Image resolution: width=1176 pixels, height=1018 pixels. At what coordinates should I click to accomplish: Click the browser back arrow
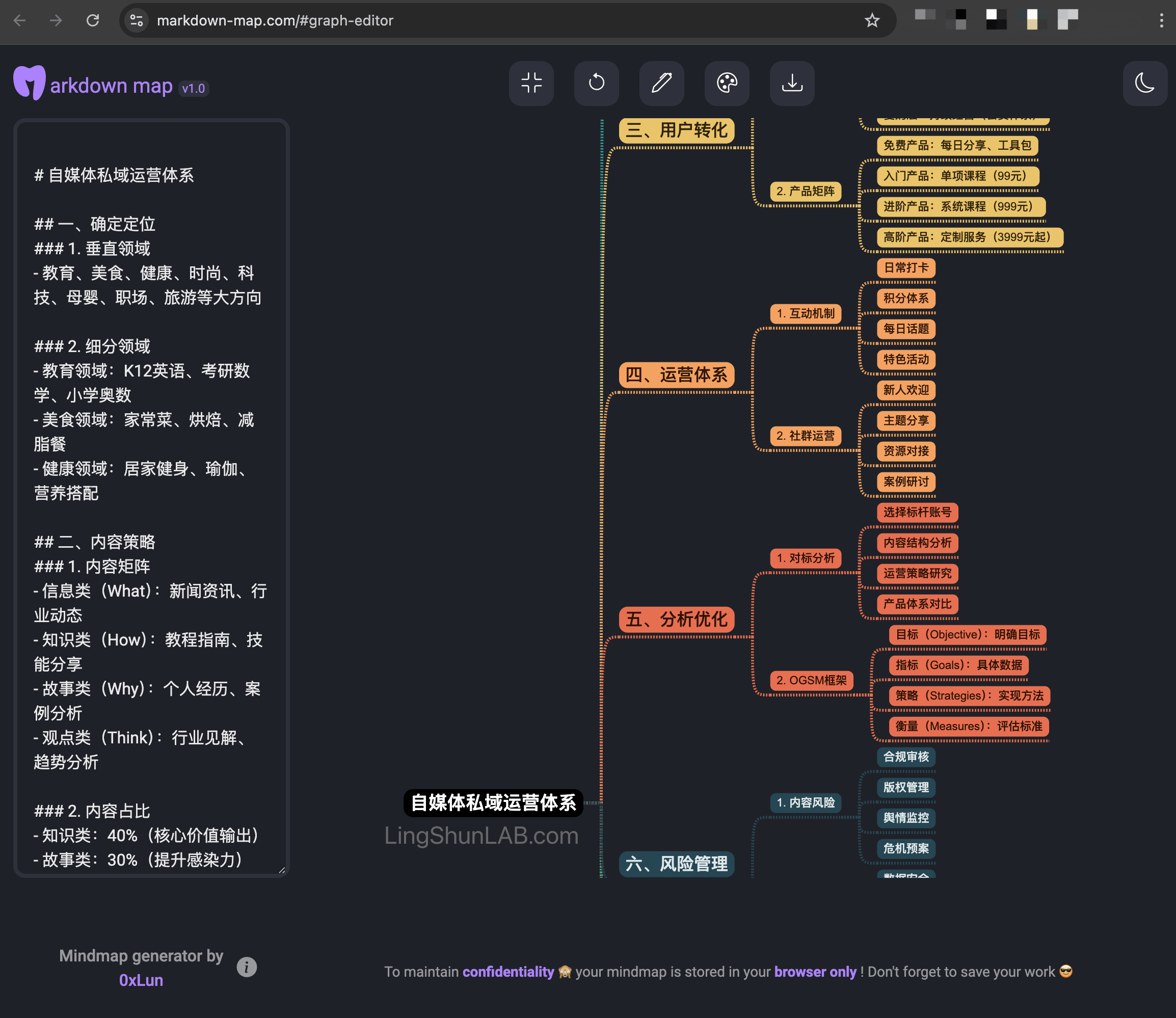[x=19, y=20]
